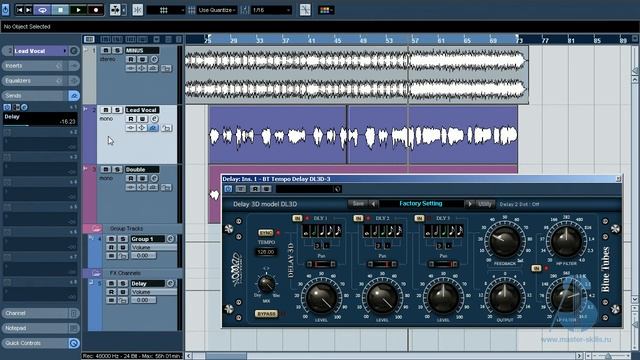Mute the MINUS track
The width and height of the screenshot is (640, 360).
pyautogui.click(x=106, y=50)
